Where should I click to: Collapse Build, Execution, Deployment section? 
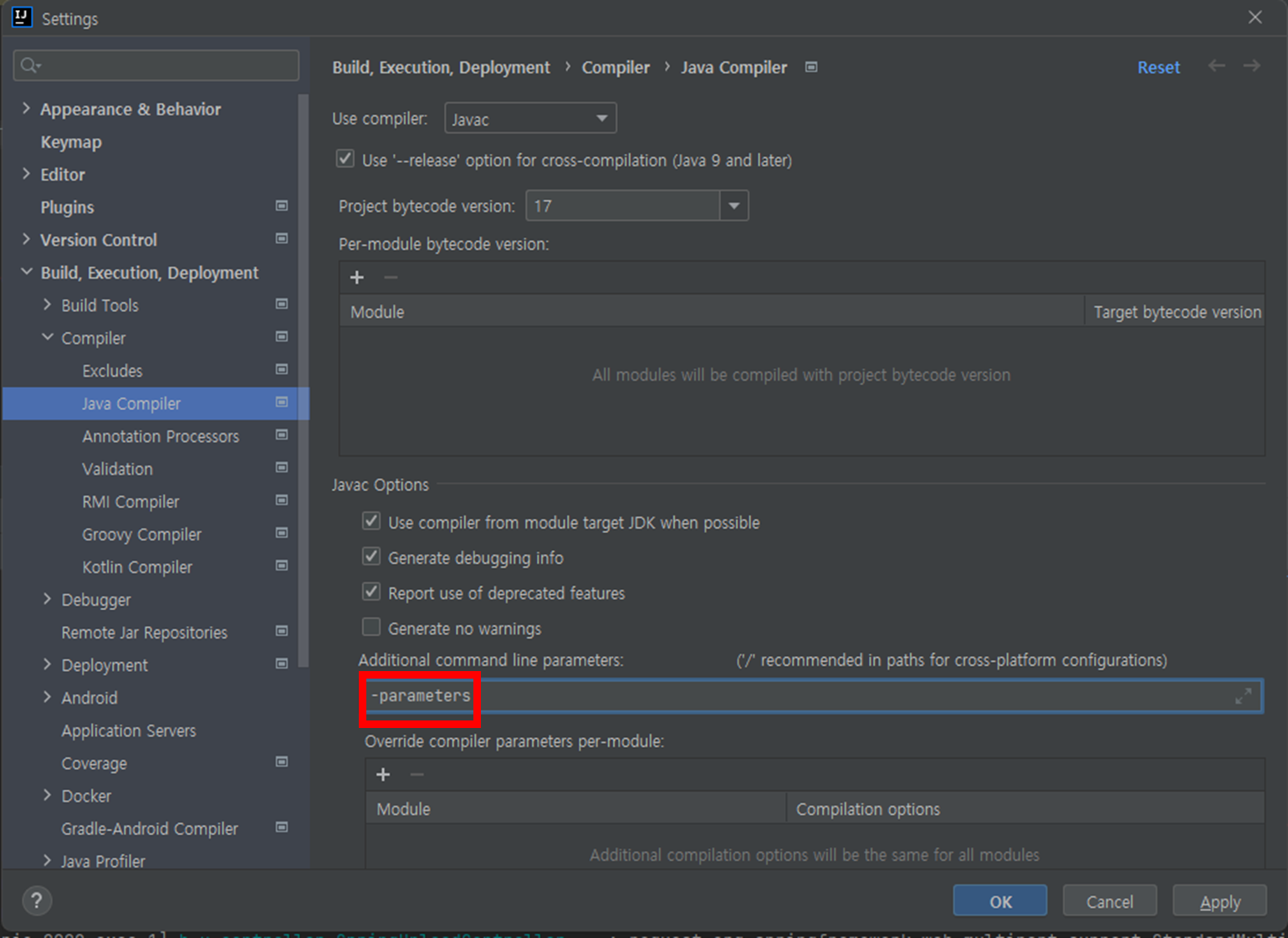tap(26, 272)
